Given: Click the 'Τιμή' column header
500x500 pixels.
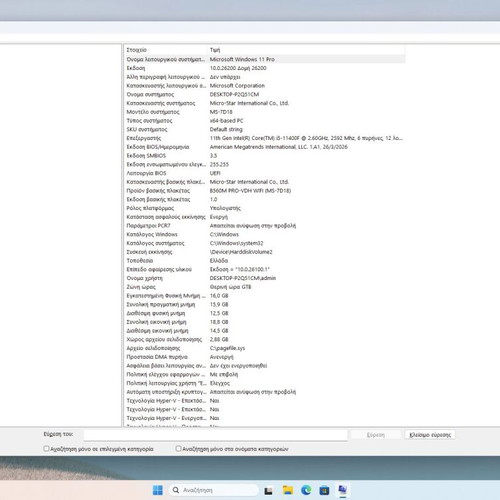Looking at the screenshot, I should (306, 50).
